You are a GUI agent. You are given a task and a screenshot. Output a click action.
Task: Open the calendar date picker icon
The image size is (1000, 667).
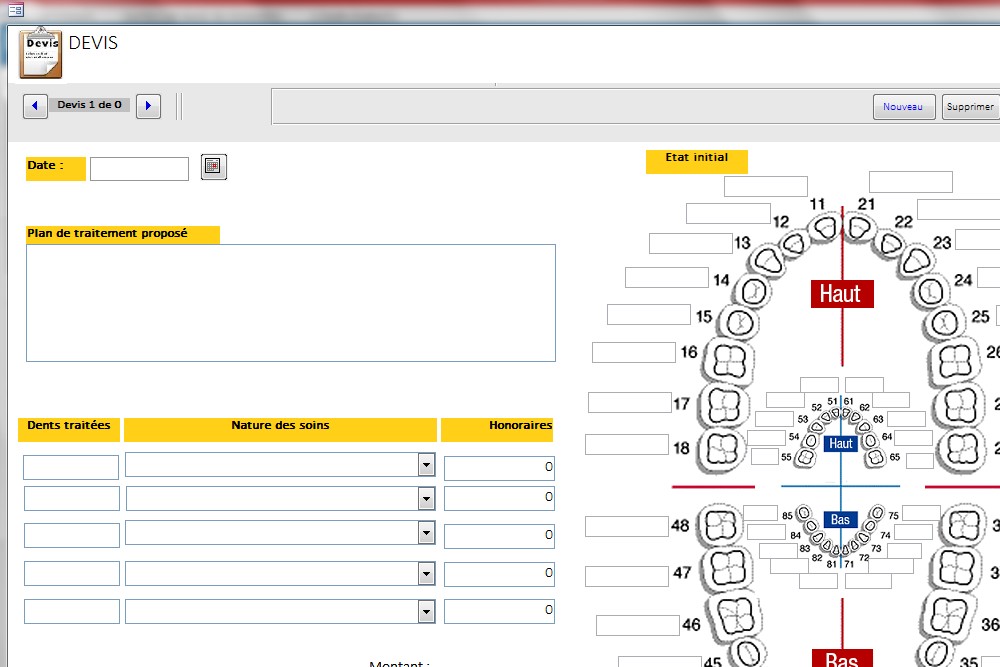click(x=214, y=167)
